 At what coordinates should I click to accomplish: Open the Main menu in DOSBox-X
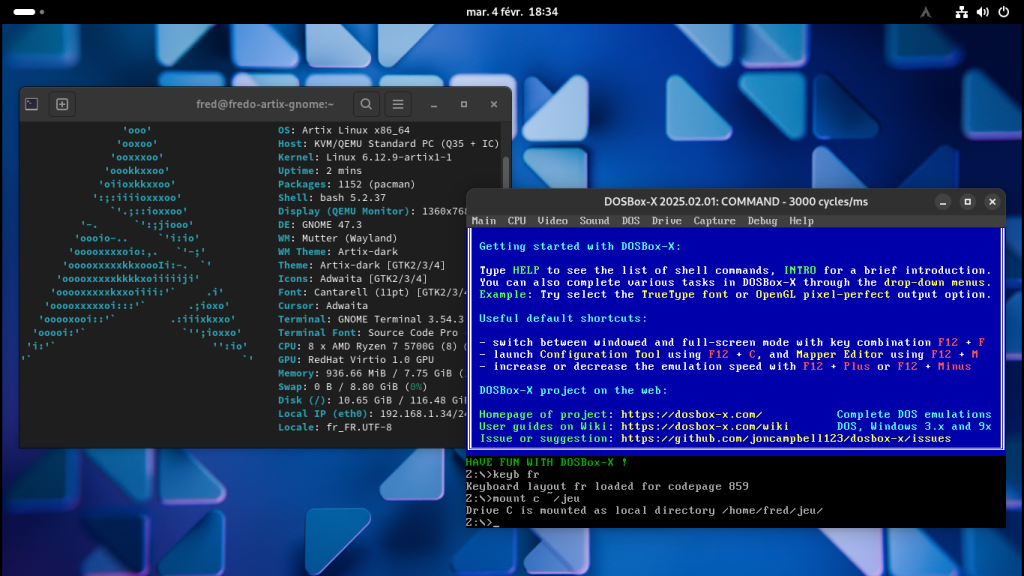pyautogui.click(x=484, y=221)
